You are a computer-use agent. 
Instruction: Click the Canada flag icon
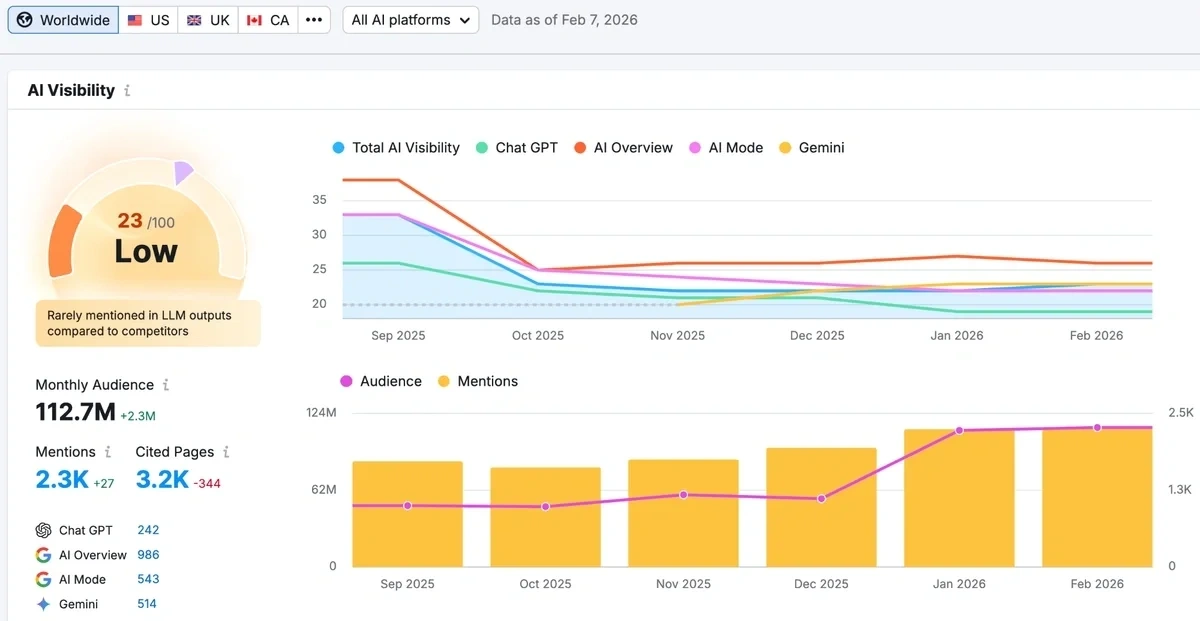(254, 20)
